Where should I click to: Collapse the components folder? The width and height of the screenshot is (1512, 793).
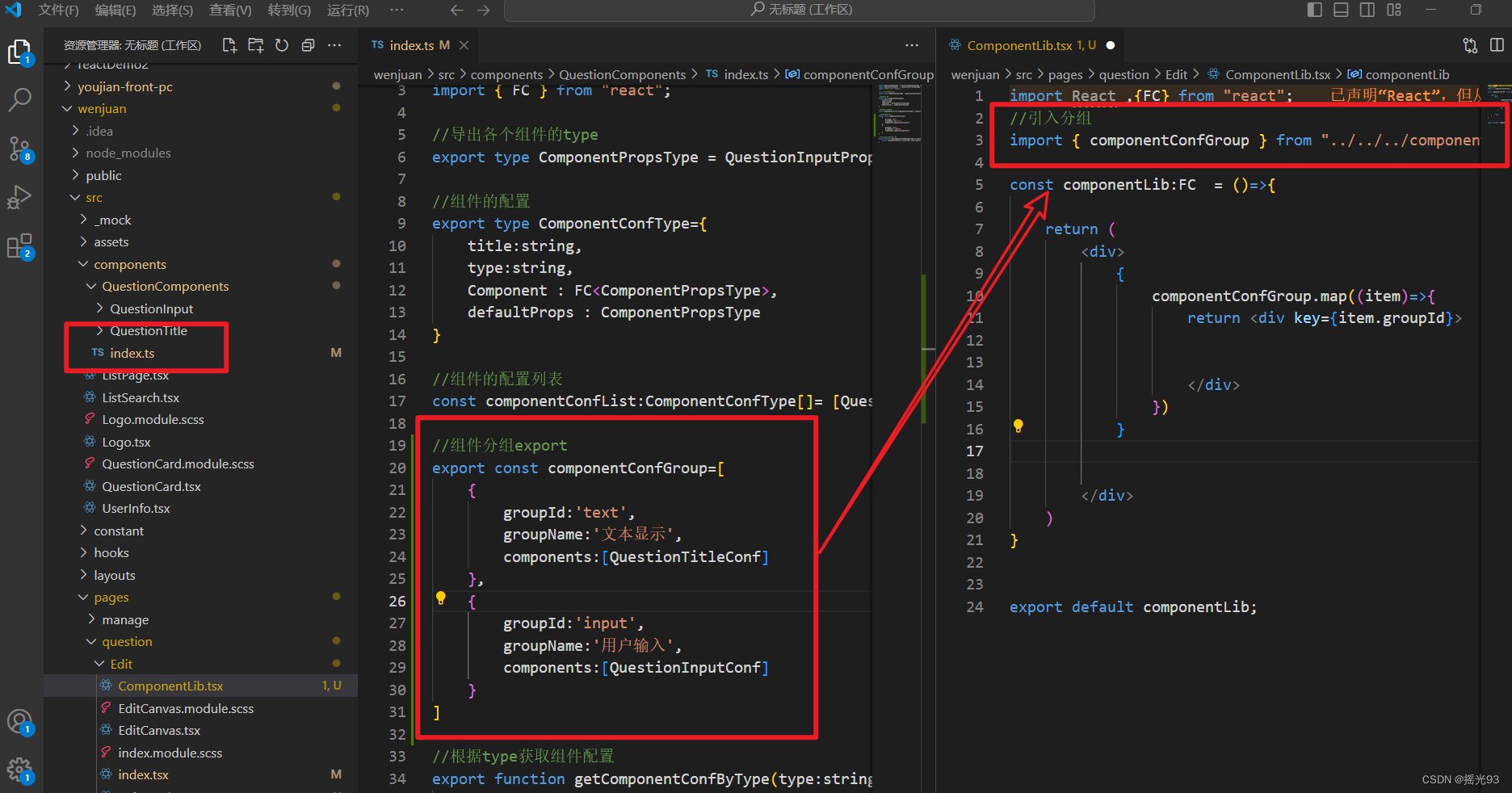point(200,264)
